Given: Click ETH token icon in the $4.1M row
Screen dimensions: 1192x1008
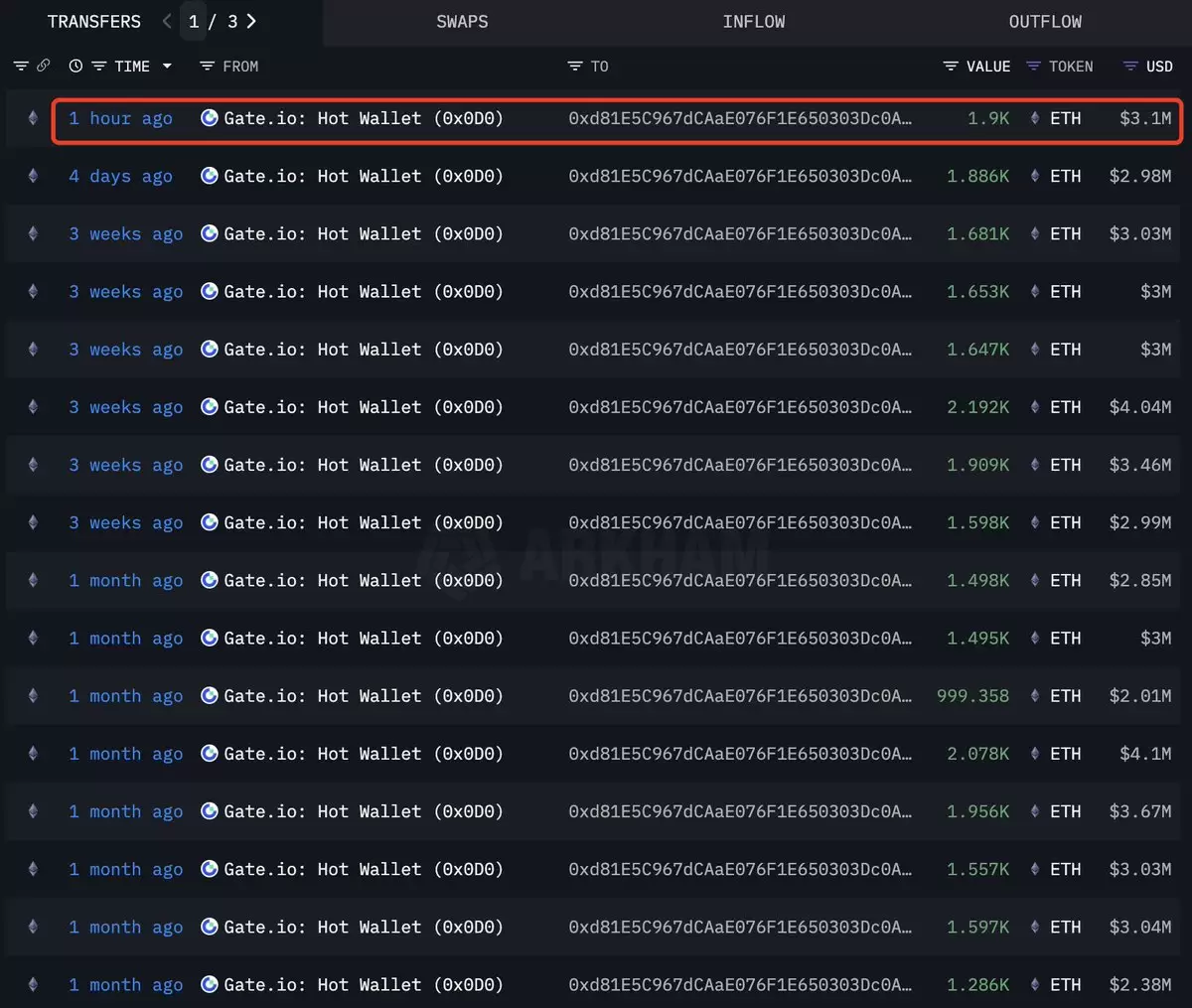Looking at the screenshot, I should [x=1035, y=754].
